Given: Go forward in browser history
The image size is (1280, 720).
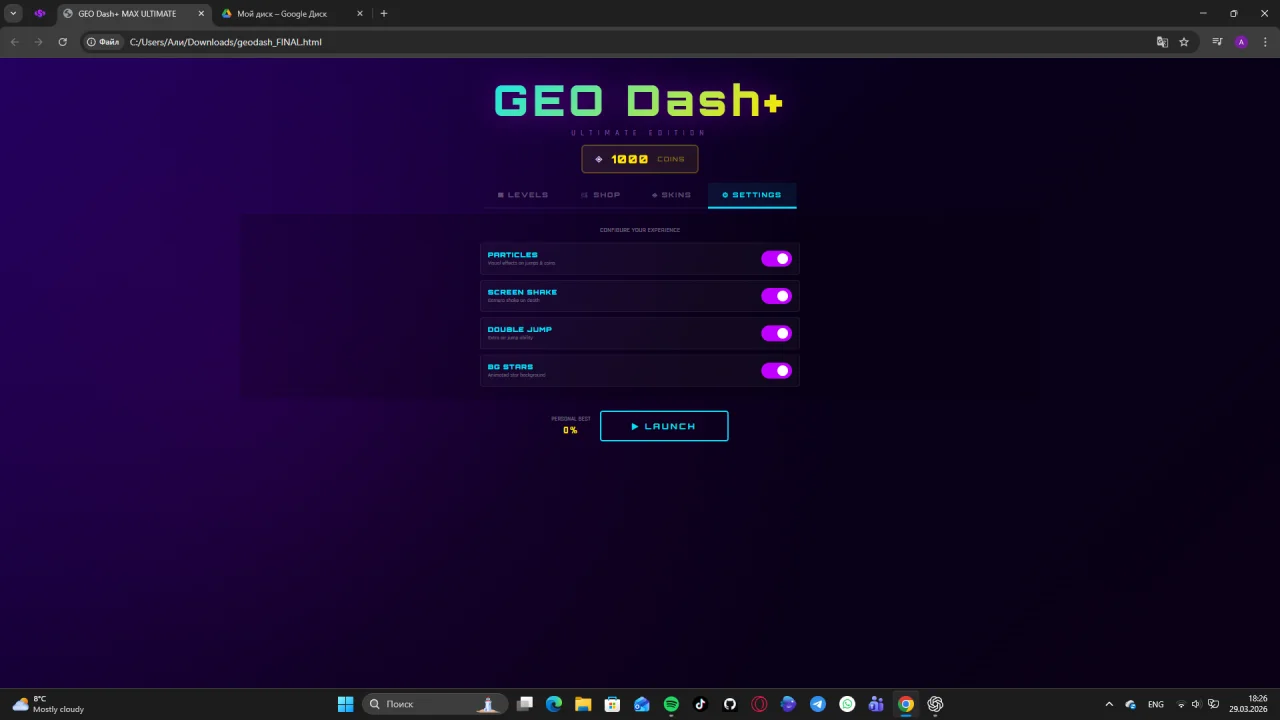Looking at the screenshot, I should pyautogui.click(x=38, y=42).
